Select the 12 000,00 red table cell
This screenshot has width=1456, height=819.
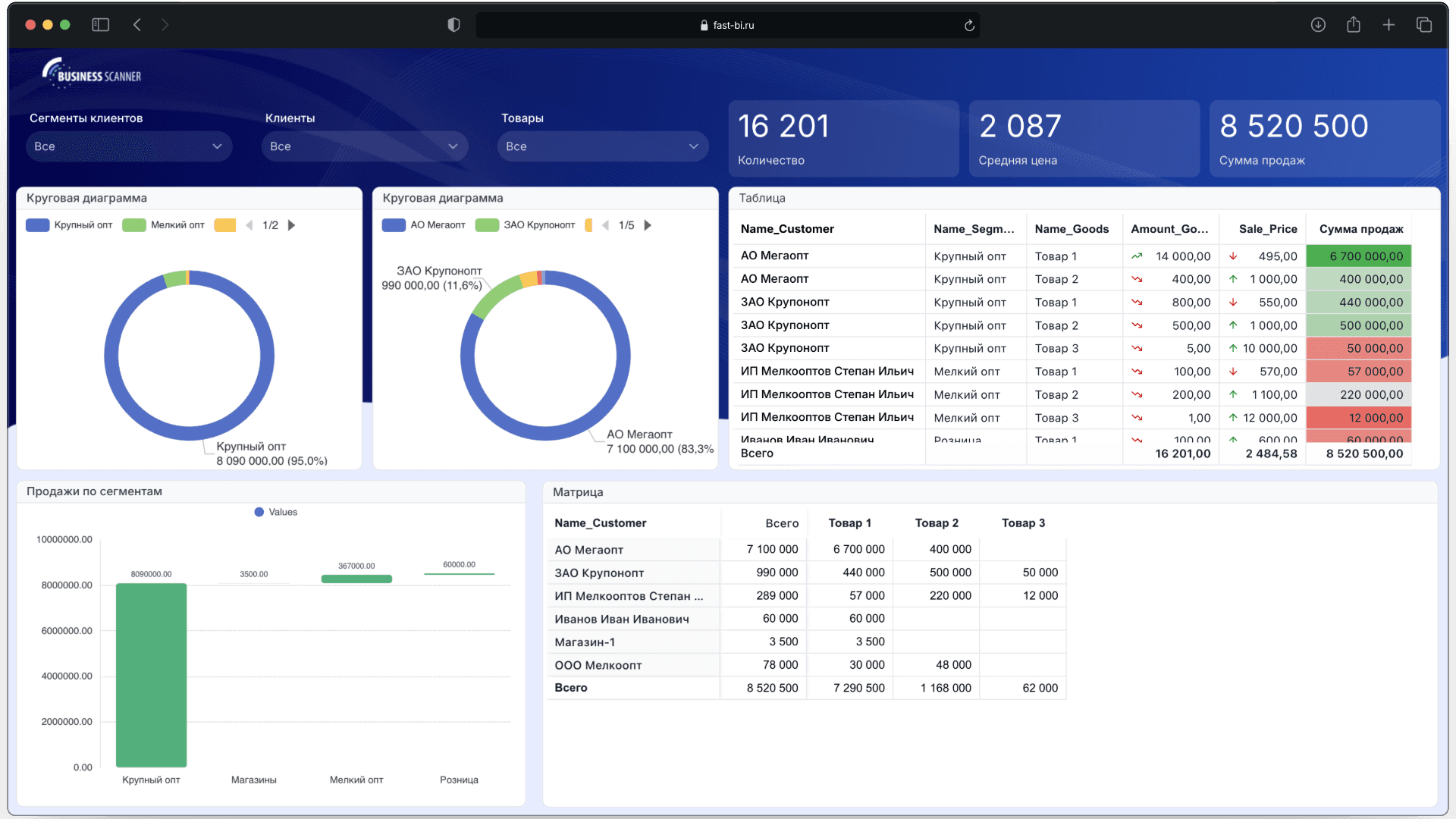click(1359, 418)
